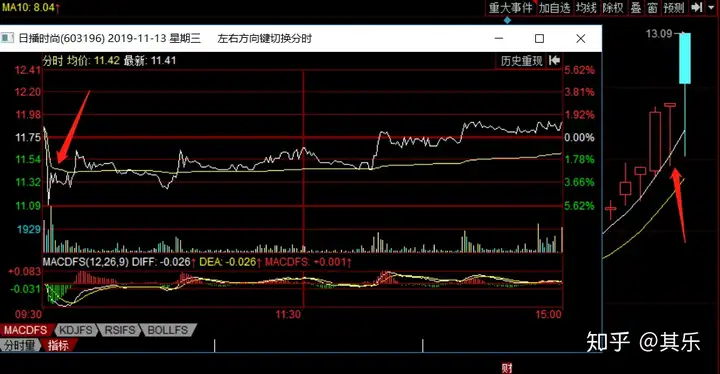Click the DIFF: -0.026 value

pos(162,262)
